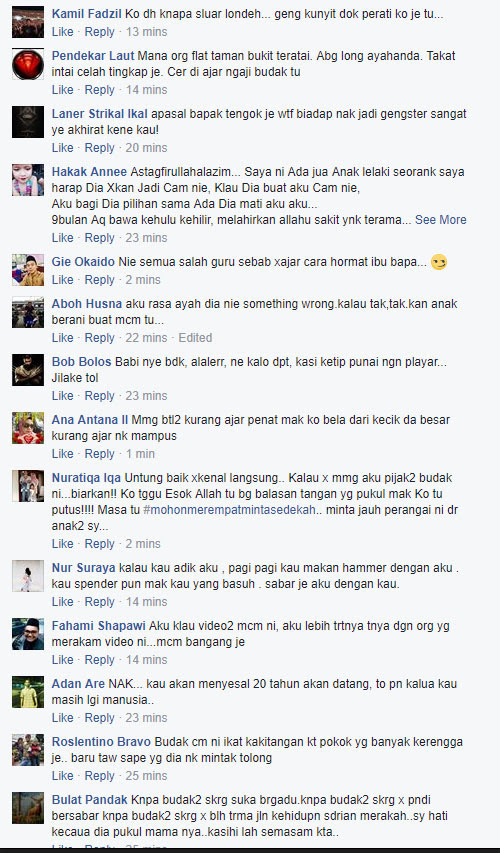Expand Hakak Annee's comment with See More

tap(441, 220)
